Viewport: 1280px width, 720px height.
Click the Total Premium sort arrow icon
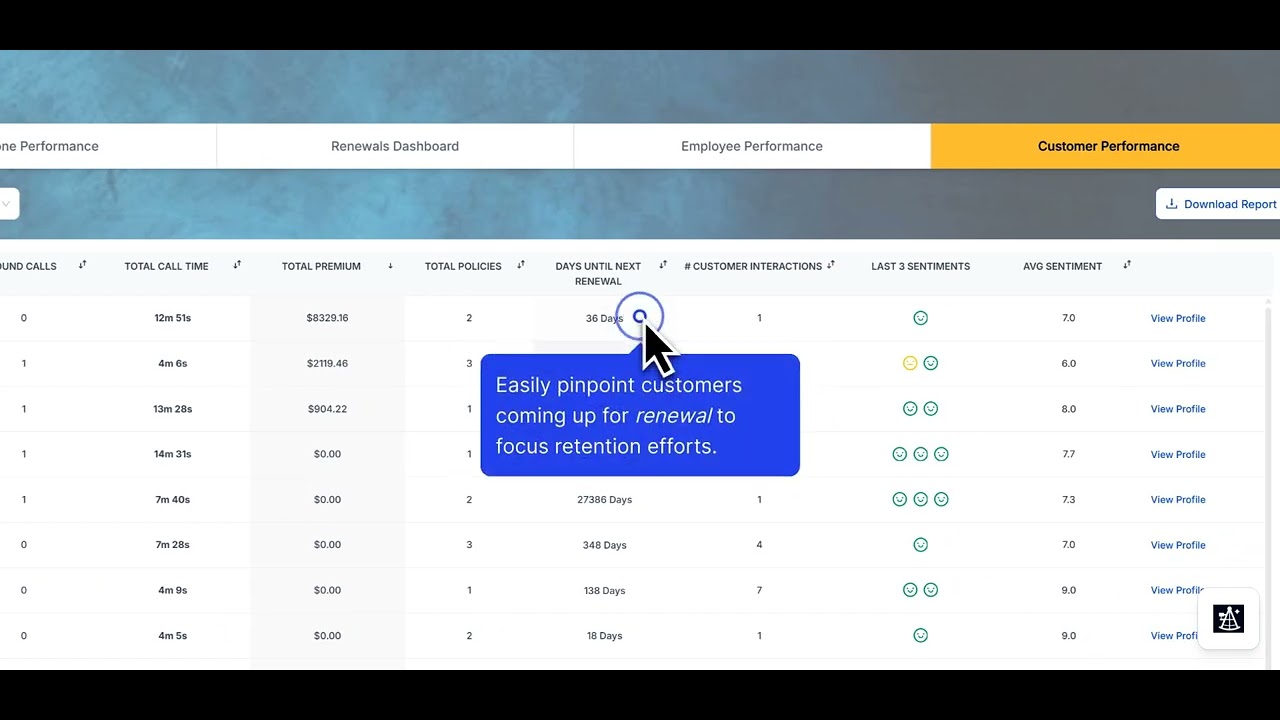coord(390,266)
